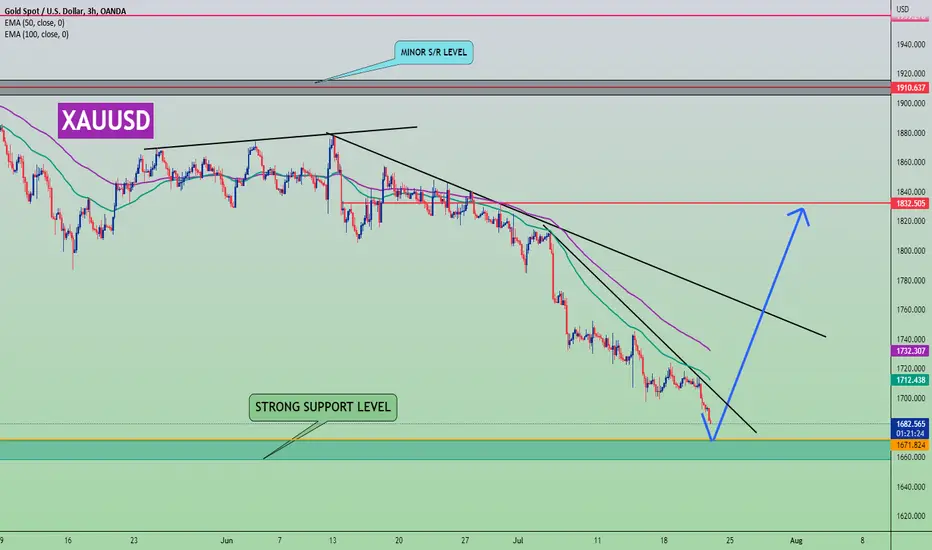
Task: Select the EMA (100, close, 0) indicator label
Action: pos(36,34)
